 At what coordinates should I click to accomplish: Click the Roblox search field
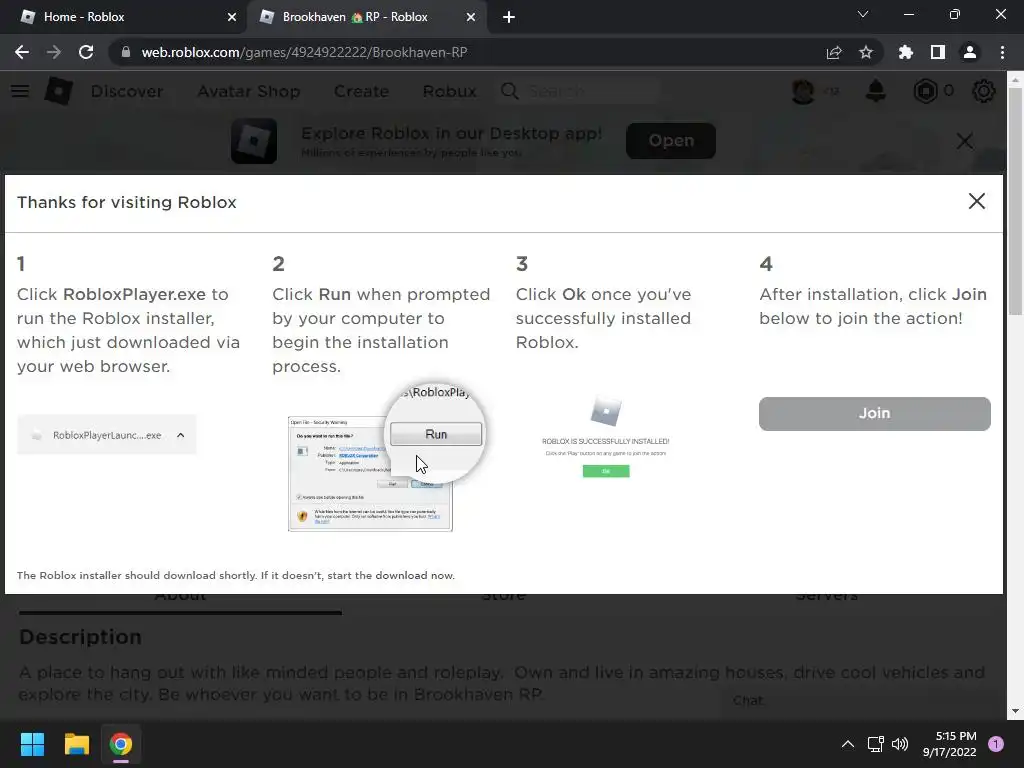580,91
